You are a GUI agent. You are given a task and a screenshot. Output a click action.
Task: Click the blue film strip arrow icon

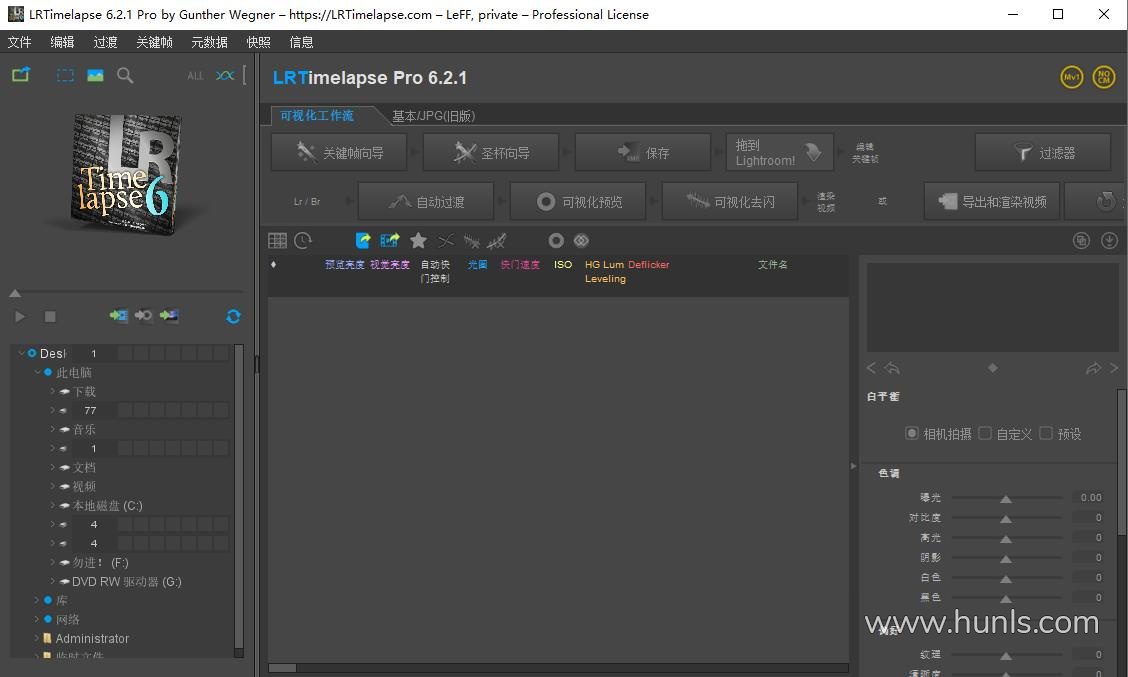click(x=390, y=240)
